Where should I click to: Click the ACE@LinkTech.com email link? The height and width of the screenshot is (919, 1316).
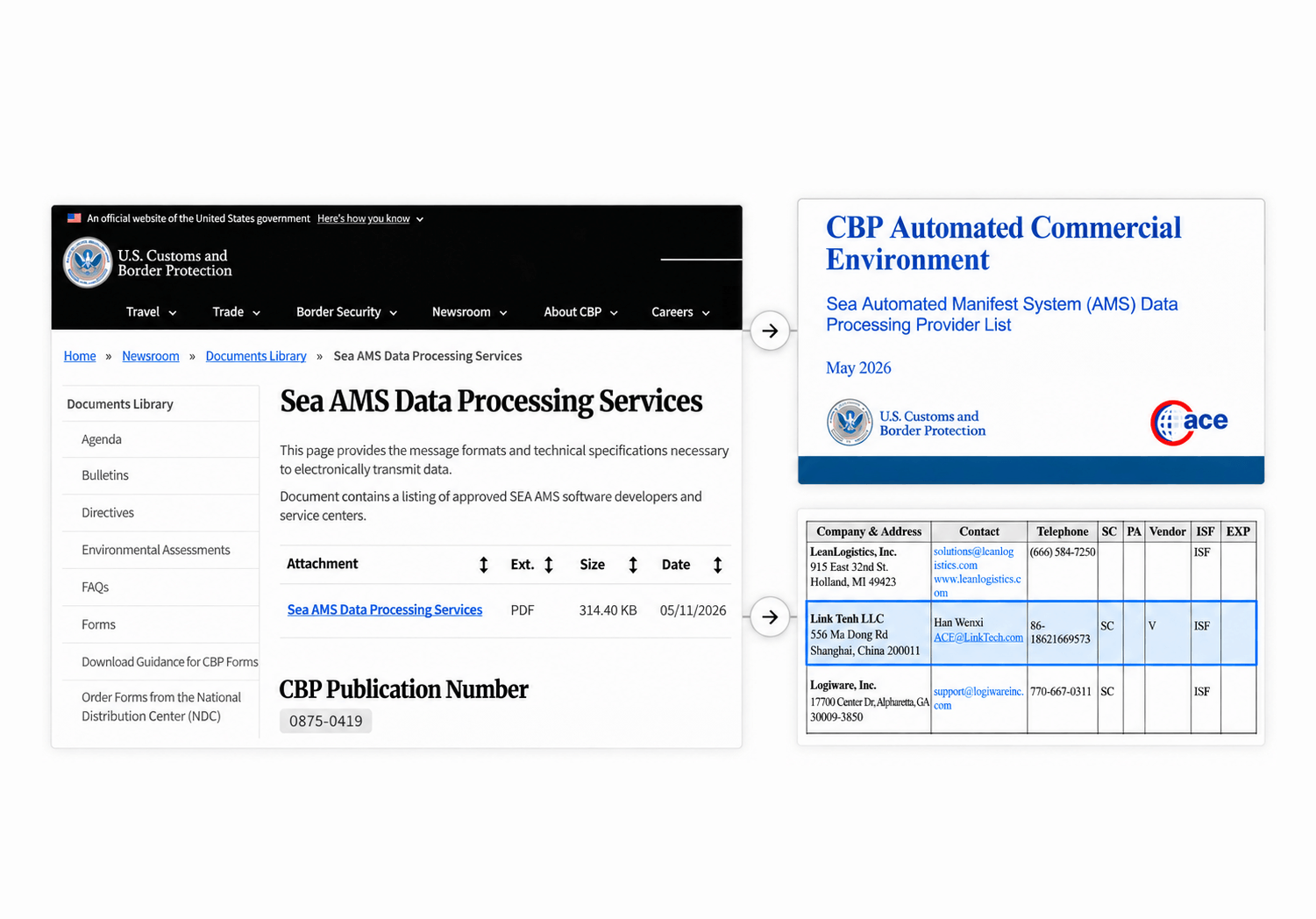pos(978,638)
